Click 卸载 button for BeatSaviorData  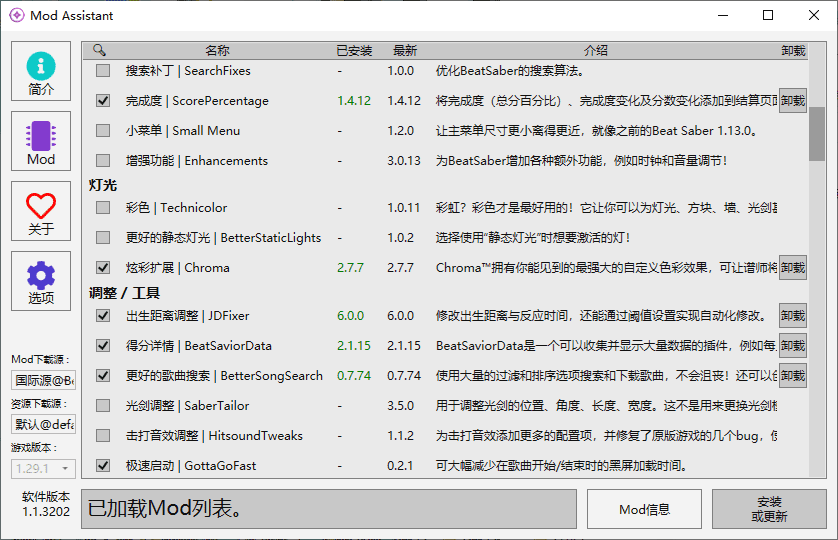793,345
